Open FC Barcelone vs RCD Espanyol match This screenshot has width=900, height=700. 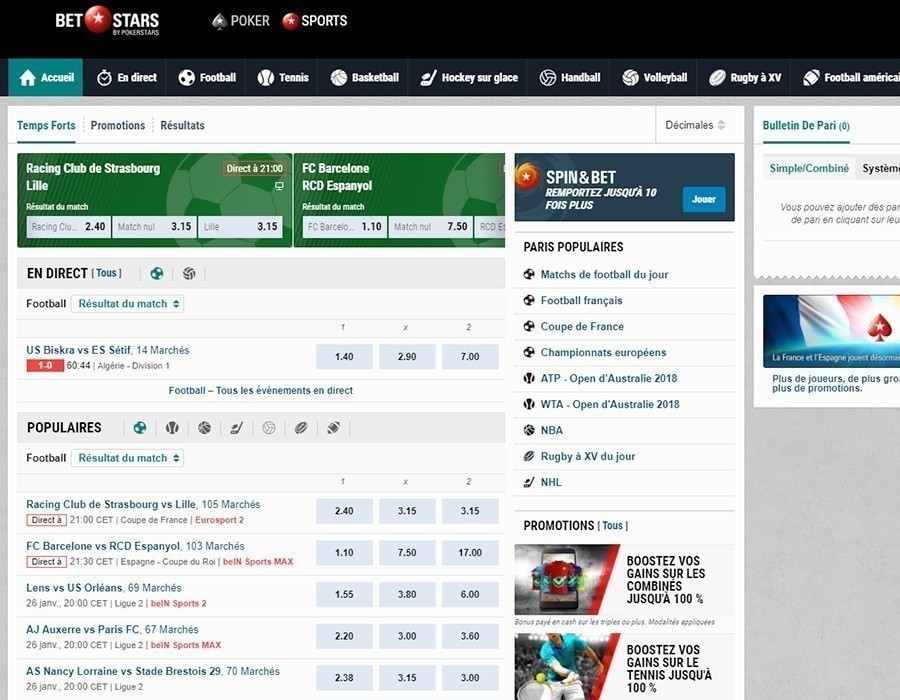coord(103,546)
